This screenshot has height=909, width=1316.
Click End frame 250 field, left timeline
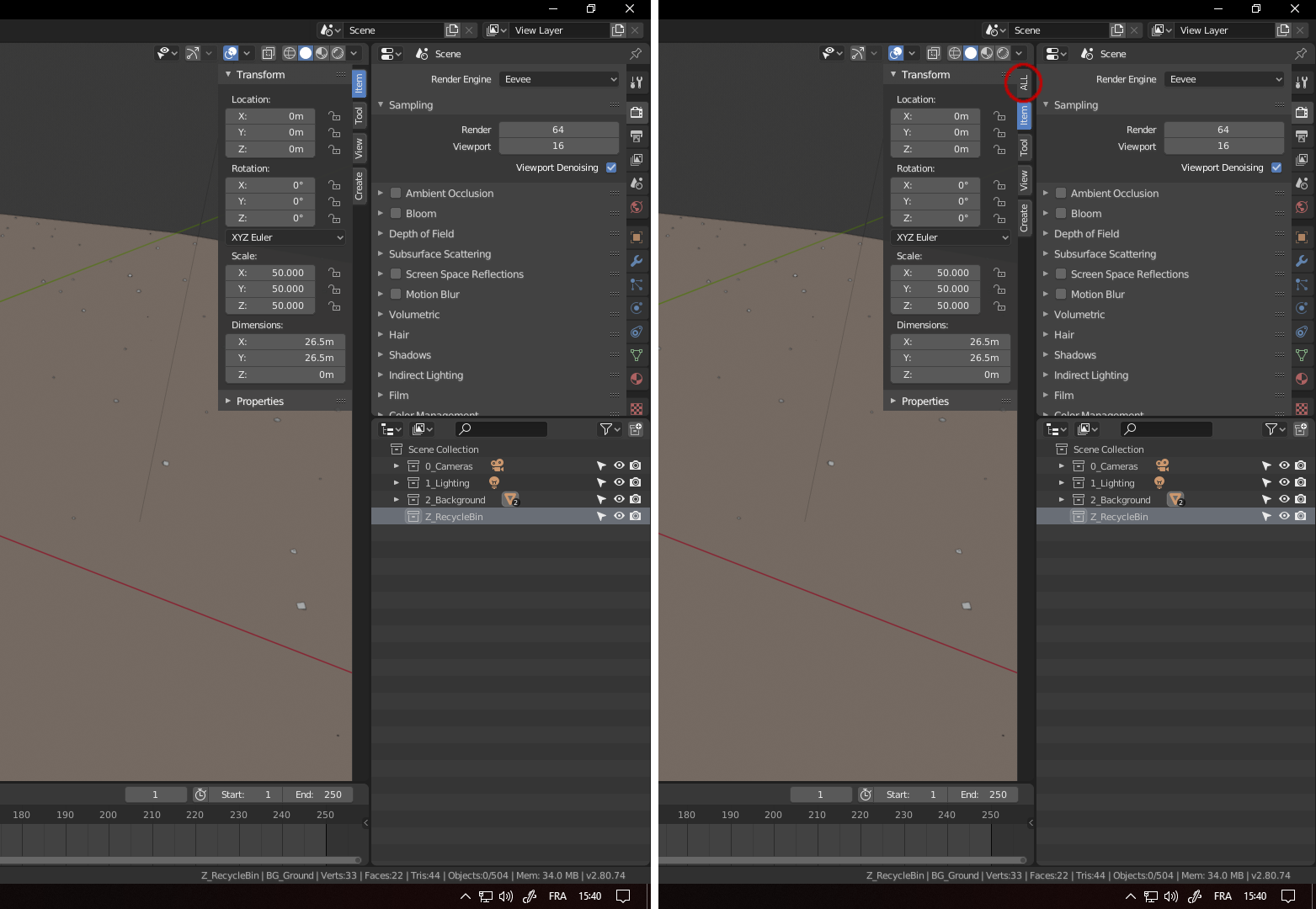[318, 795]
